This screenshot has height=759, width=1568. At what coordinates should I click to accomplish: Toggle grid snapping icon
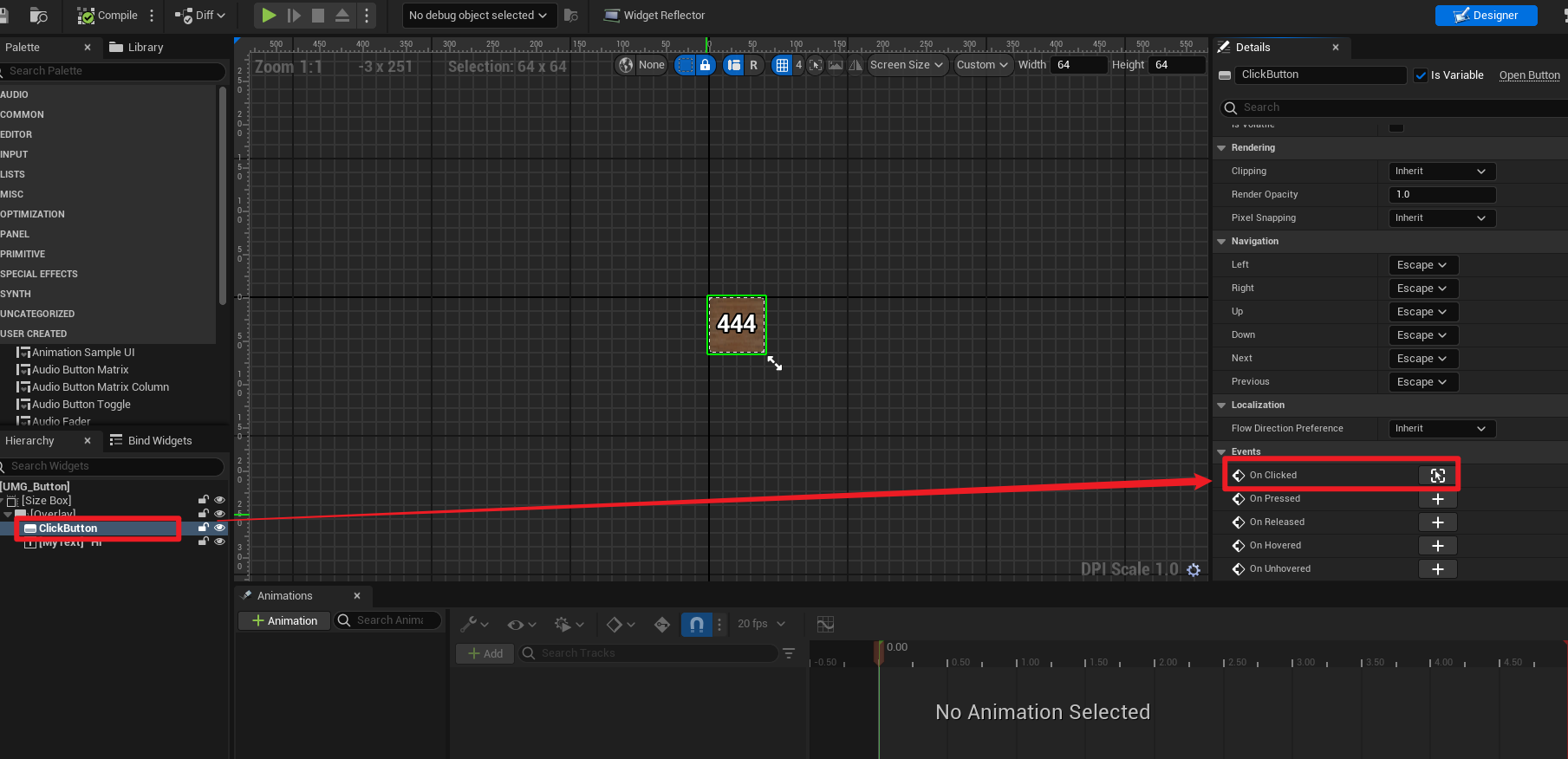click(x=782, y=65)
